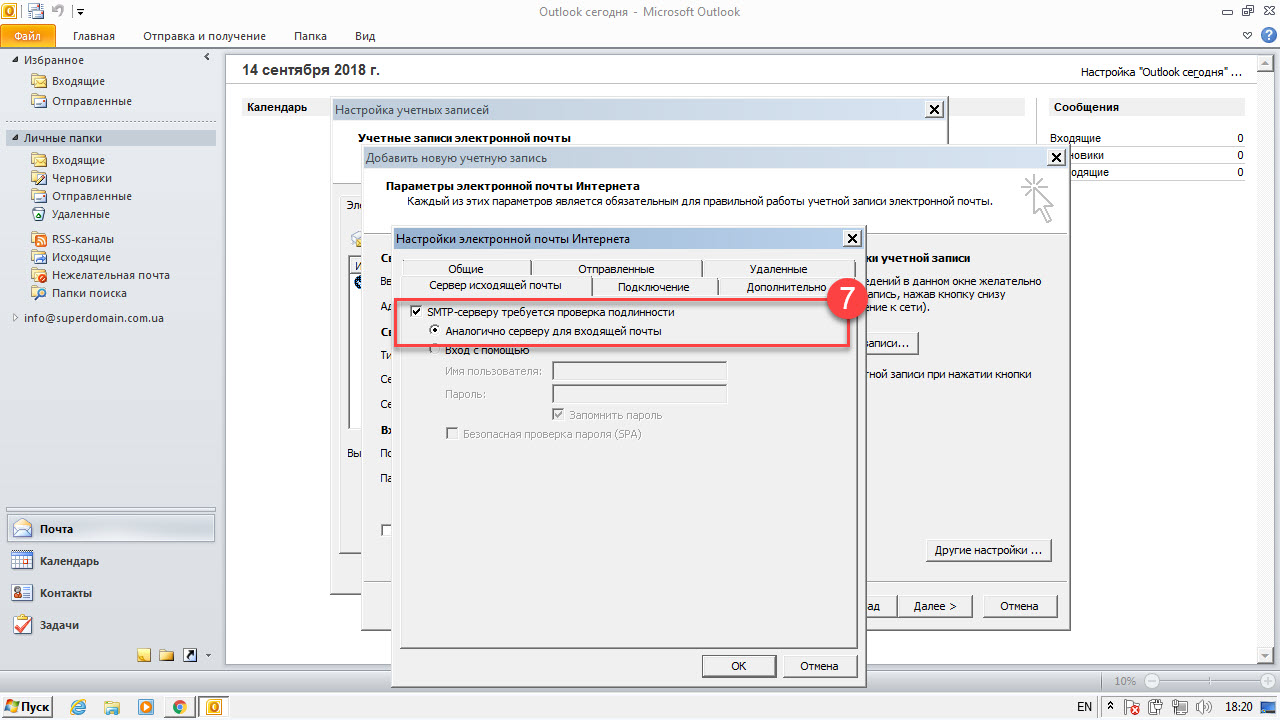This screenshot has width=1280, height=720.
Task: Click Отмена in Настройки электронной почты dialog
Action: click(819, 666)
